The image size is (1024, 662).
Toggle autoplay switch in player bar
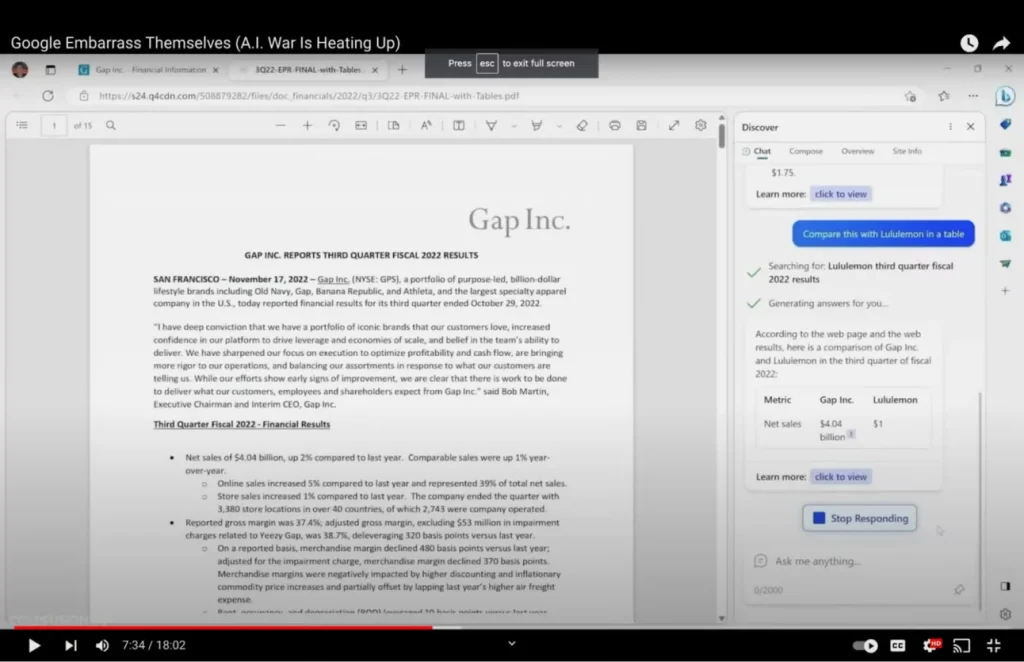coord(865,646)
